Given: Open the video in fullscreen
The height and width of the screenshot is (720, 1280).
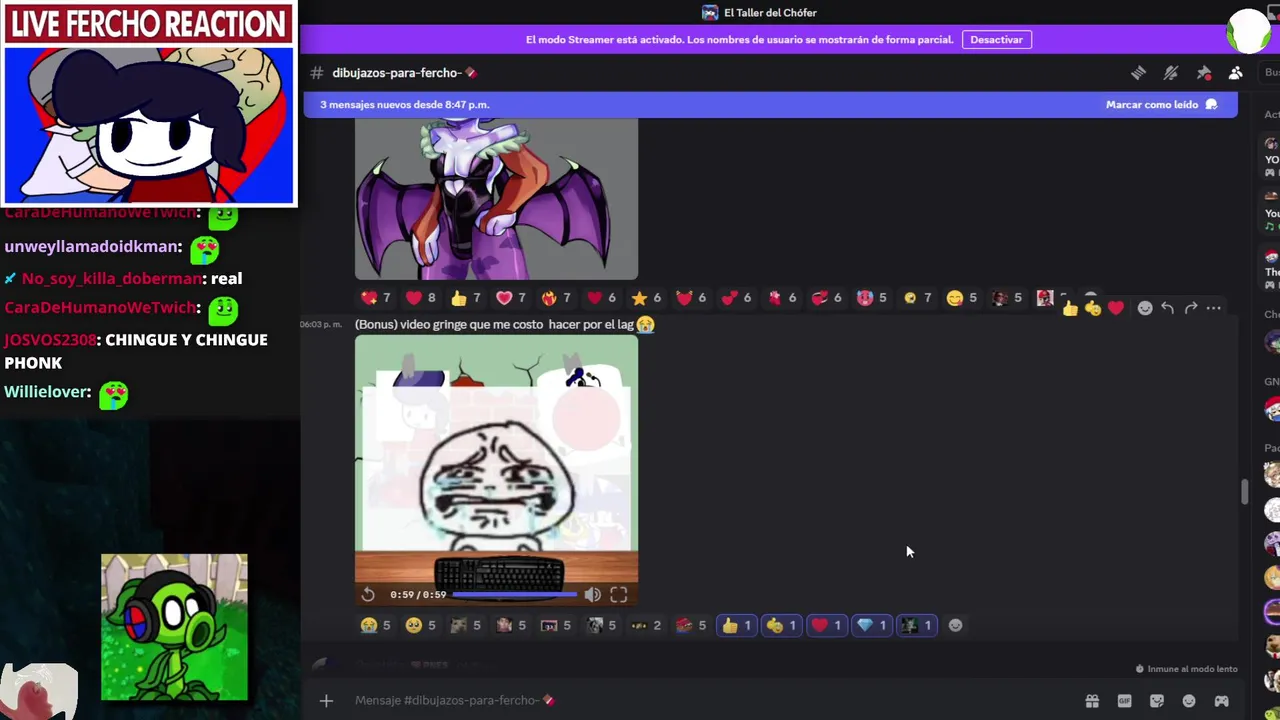Looking at the screenshot, I should [x=619, y=594].
